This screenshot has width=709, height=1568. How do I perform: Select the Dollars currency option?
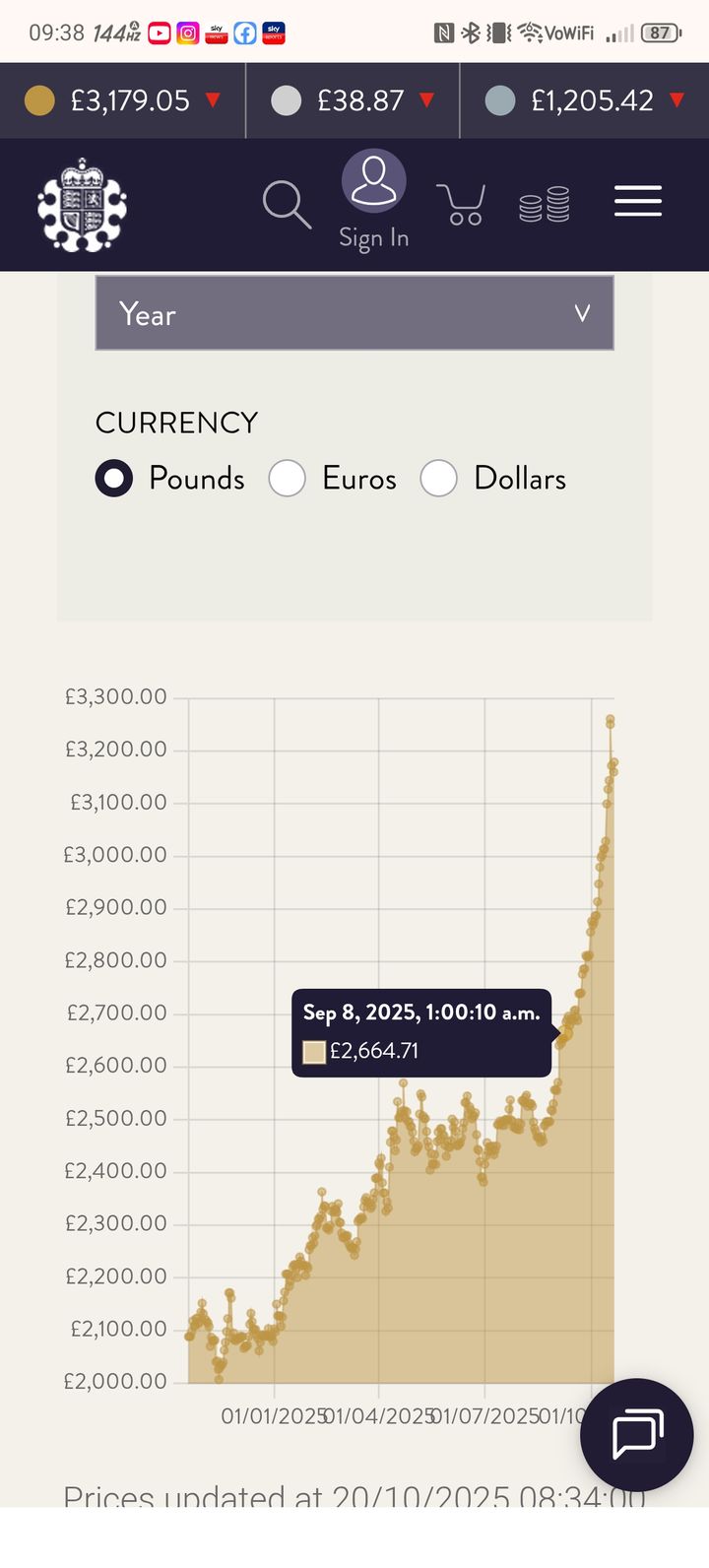439,479
